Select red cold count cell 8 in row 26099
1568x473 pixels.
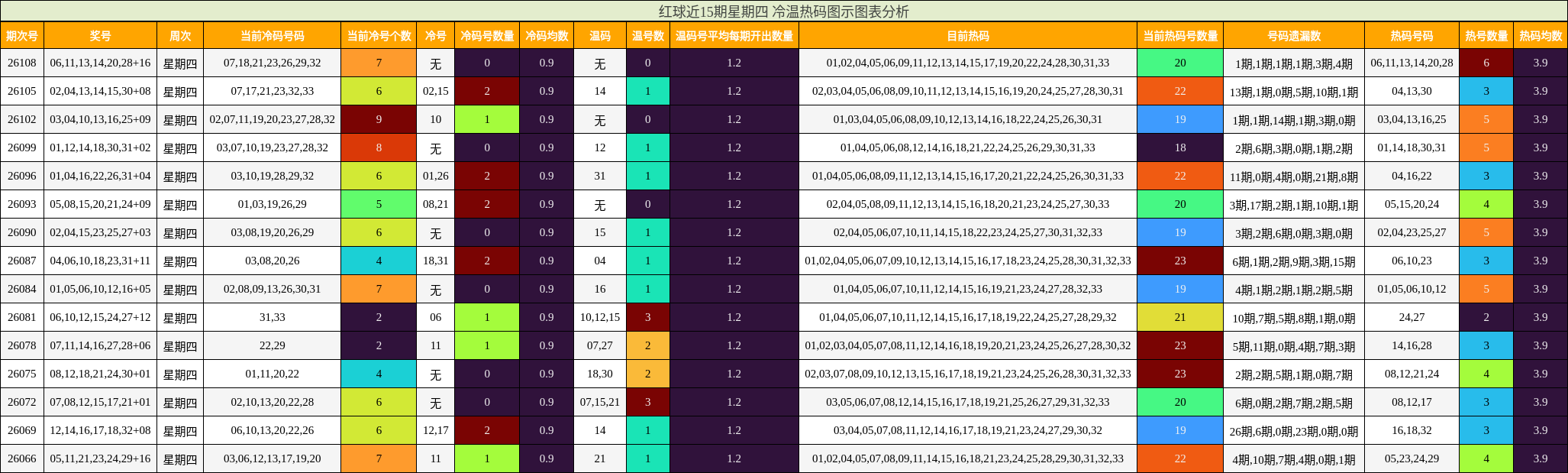379,147
